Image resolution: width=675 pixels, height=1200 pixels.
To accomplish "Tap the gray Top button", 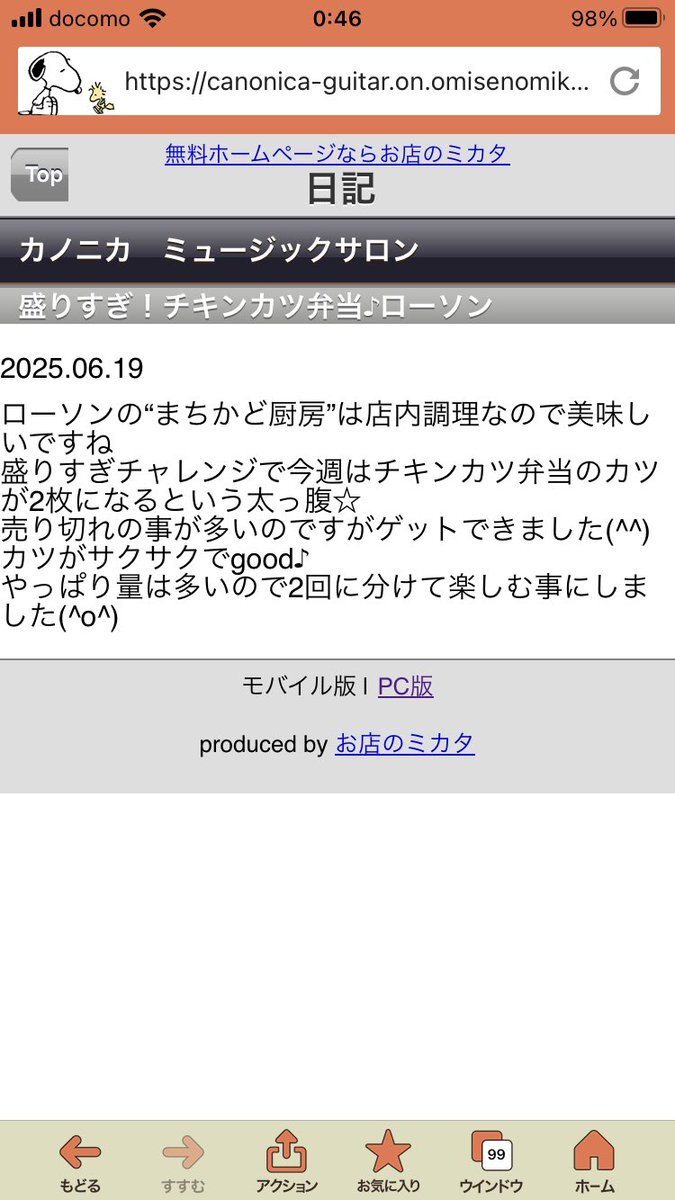I will [39, 175].
